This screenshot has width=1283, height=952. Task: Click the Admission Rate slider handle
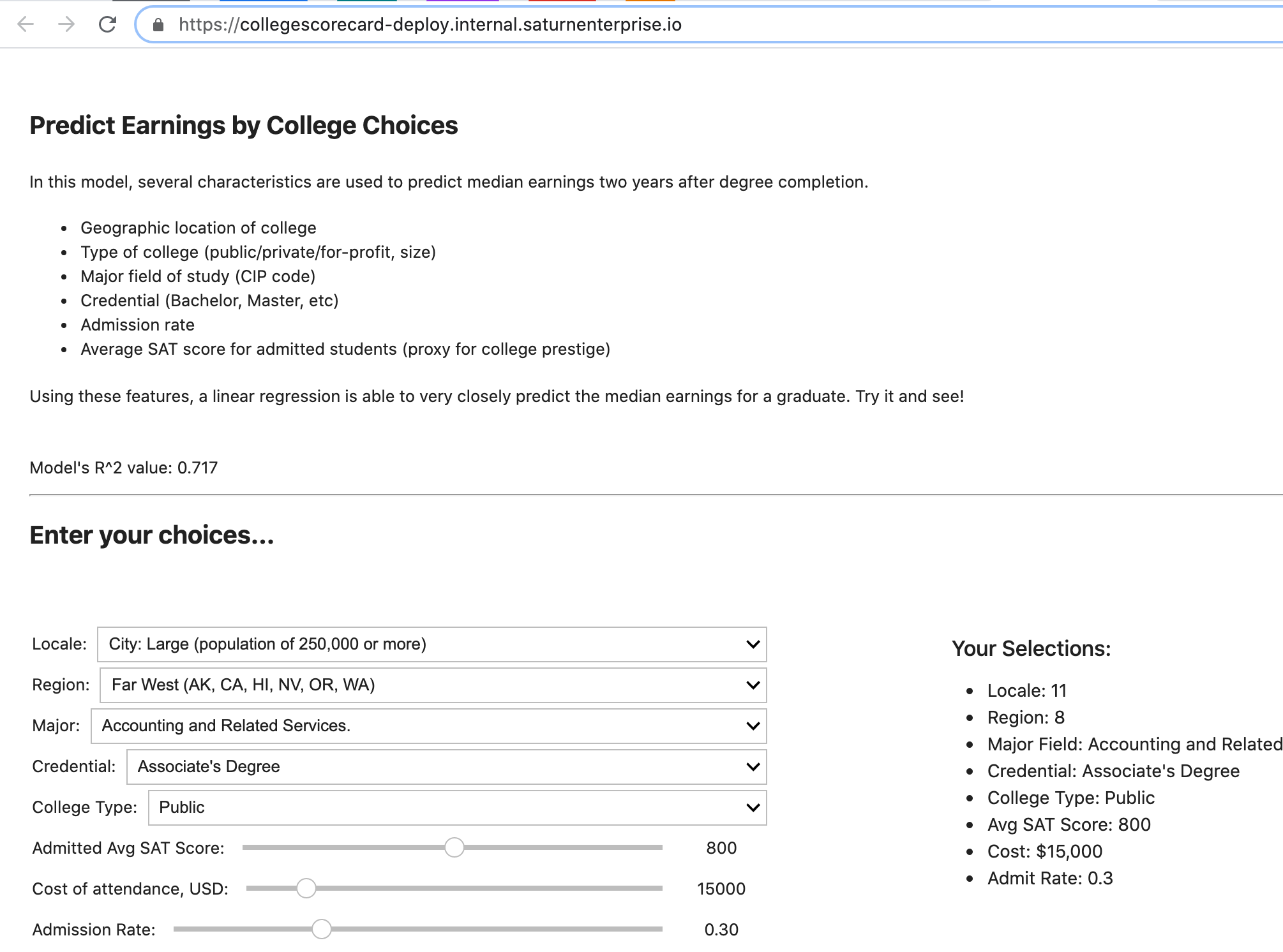point(322,929)
